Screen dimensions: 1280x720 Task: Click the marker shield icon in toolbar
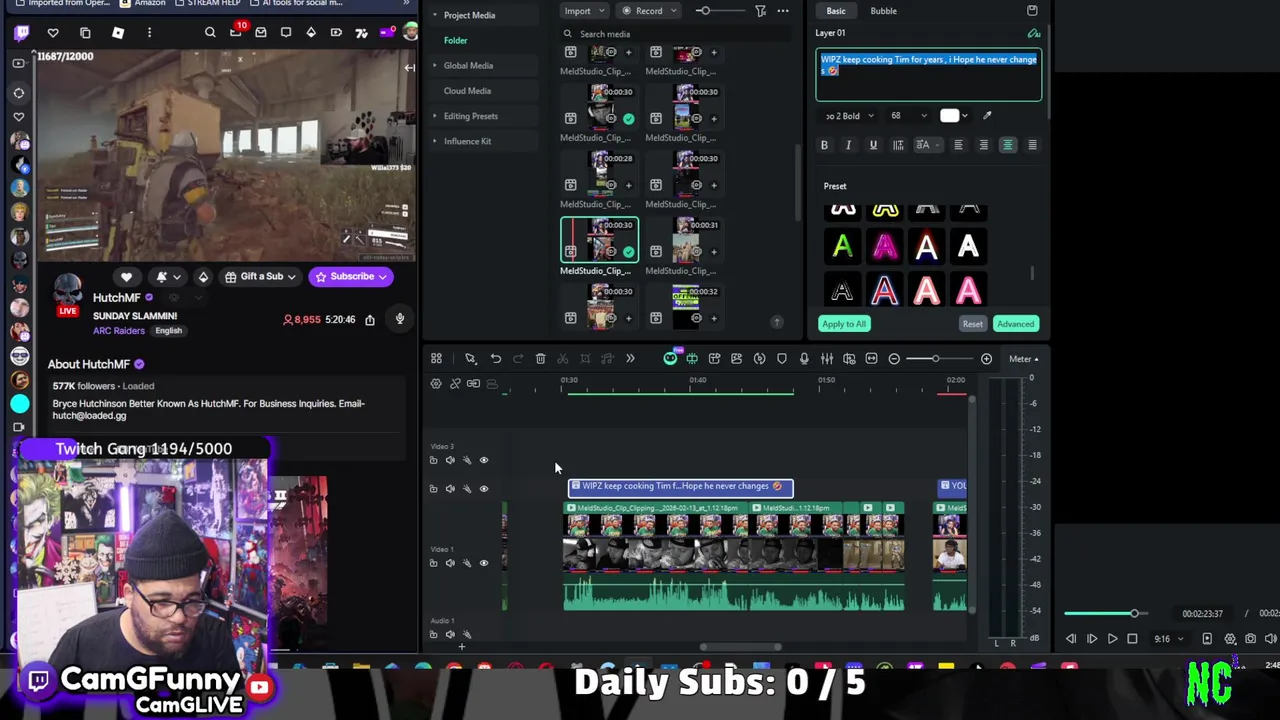click(782, 359)
